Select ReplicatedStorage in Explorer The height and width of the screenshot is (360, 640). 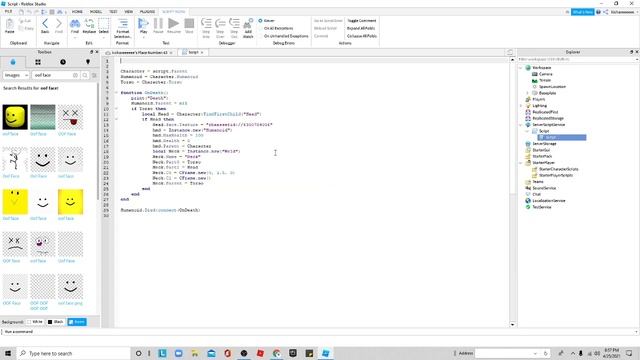pos(548,118)
